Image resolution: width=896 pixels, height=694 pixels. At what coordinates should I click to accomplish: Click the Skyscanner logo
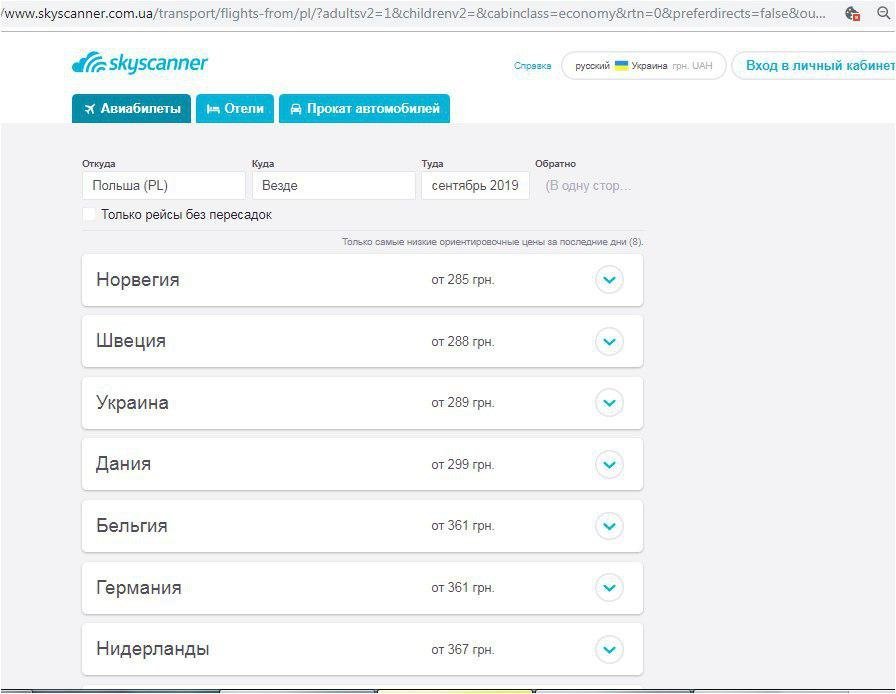point(140,64)
